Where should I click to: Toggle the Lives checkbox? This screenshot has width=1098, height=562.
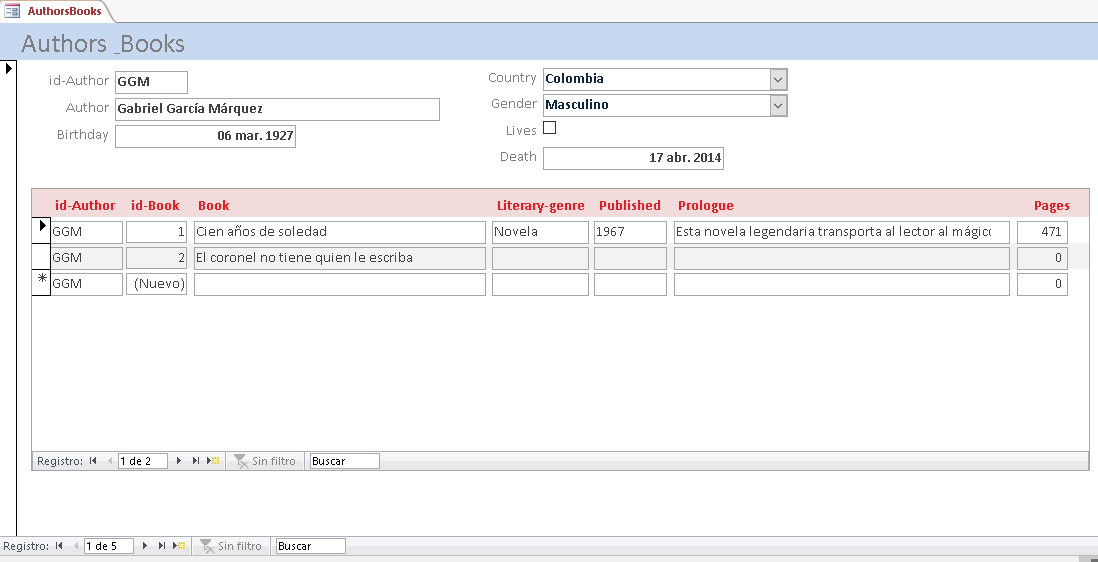coord(549,128)
